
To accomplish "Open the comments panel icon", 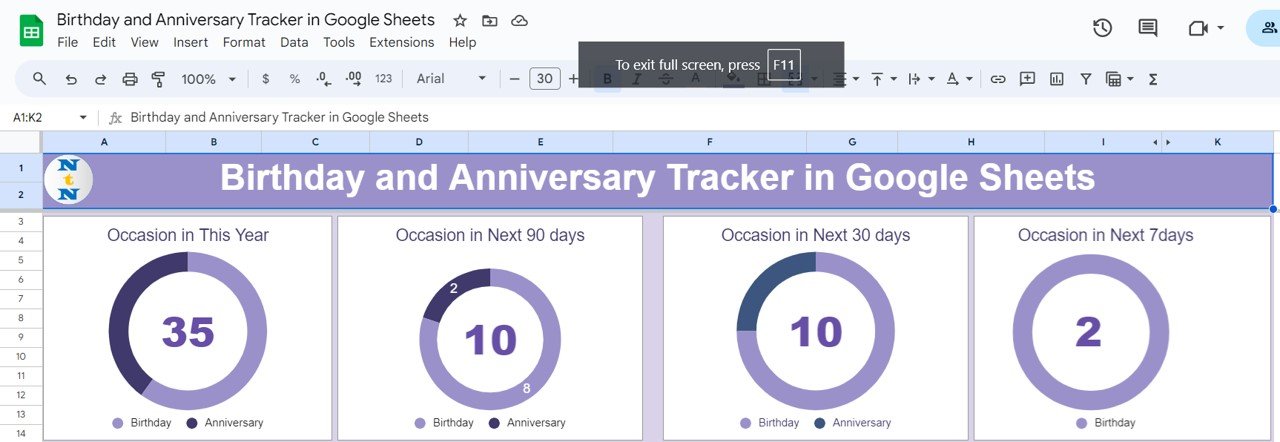I will click(x=1148, y=28).
